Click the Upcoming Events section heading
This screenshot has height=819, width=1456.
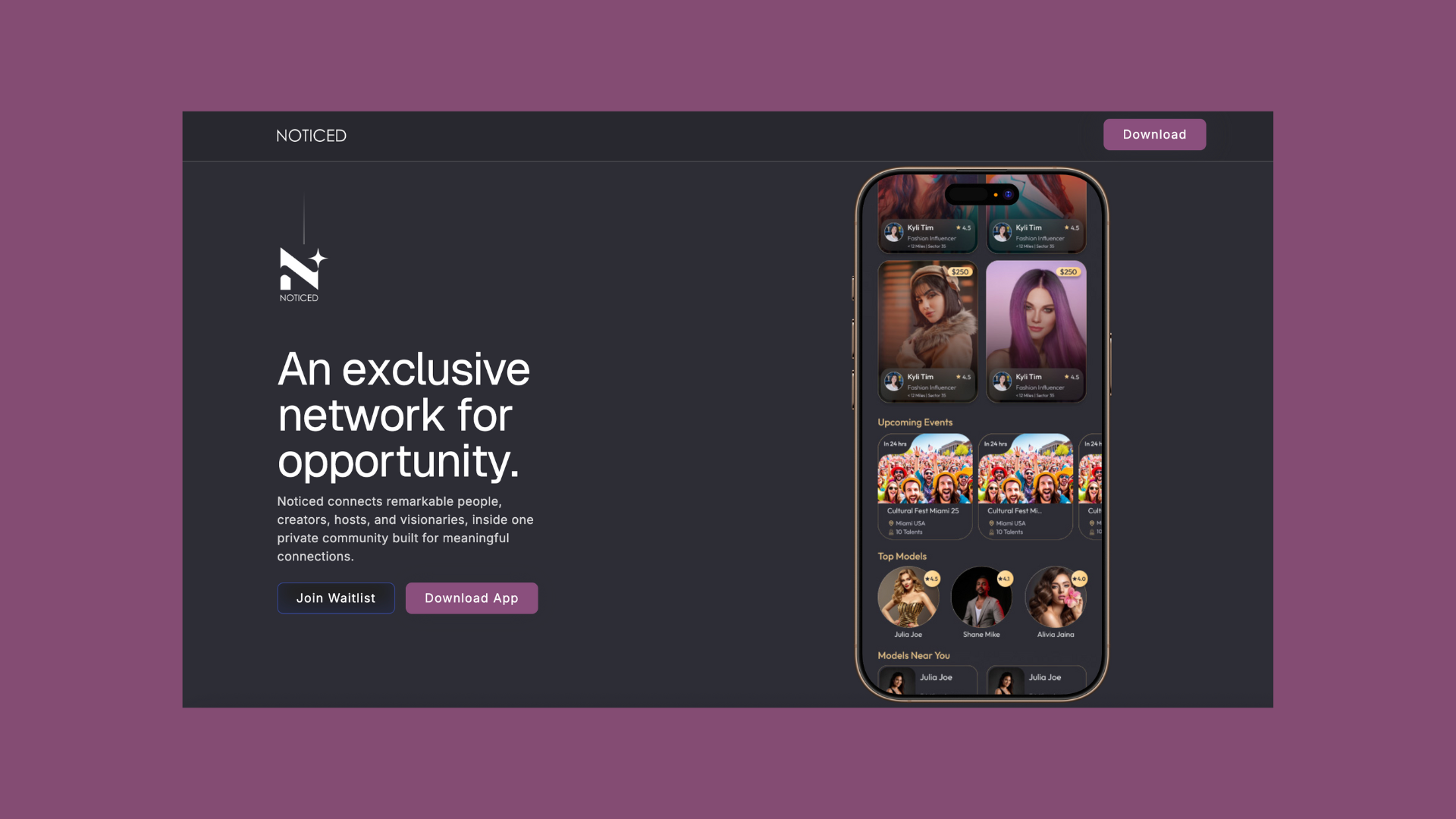point(915,422)
